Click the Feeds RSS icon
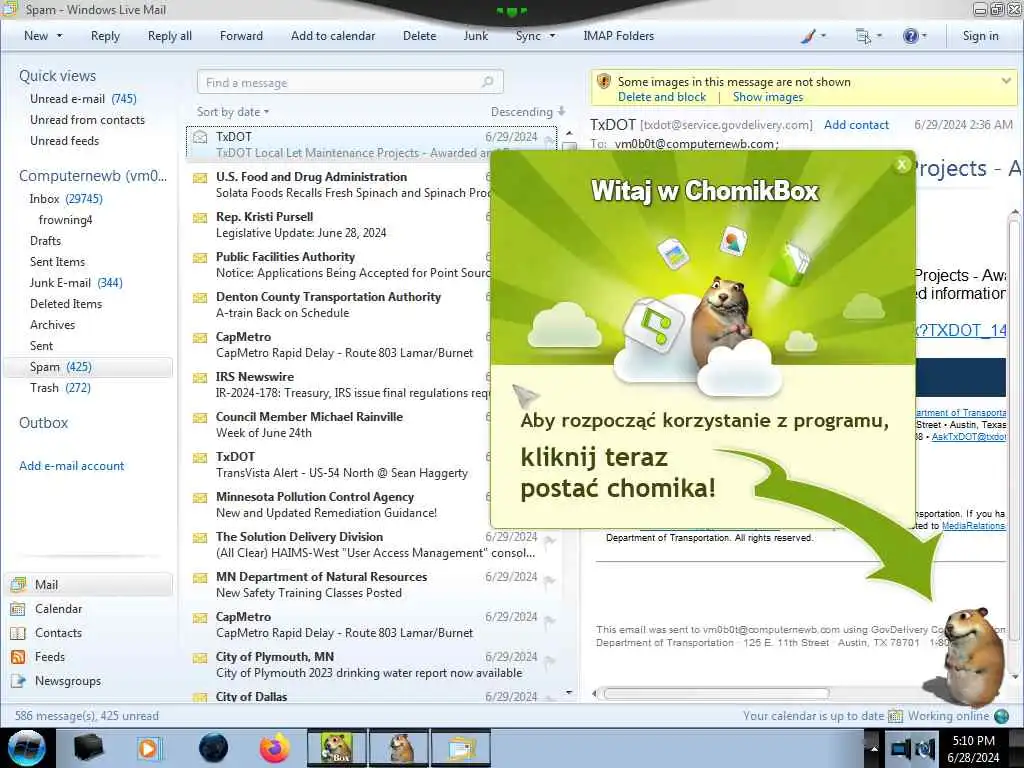1024x768 pixels. 18,657
